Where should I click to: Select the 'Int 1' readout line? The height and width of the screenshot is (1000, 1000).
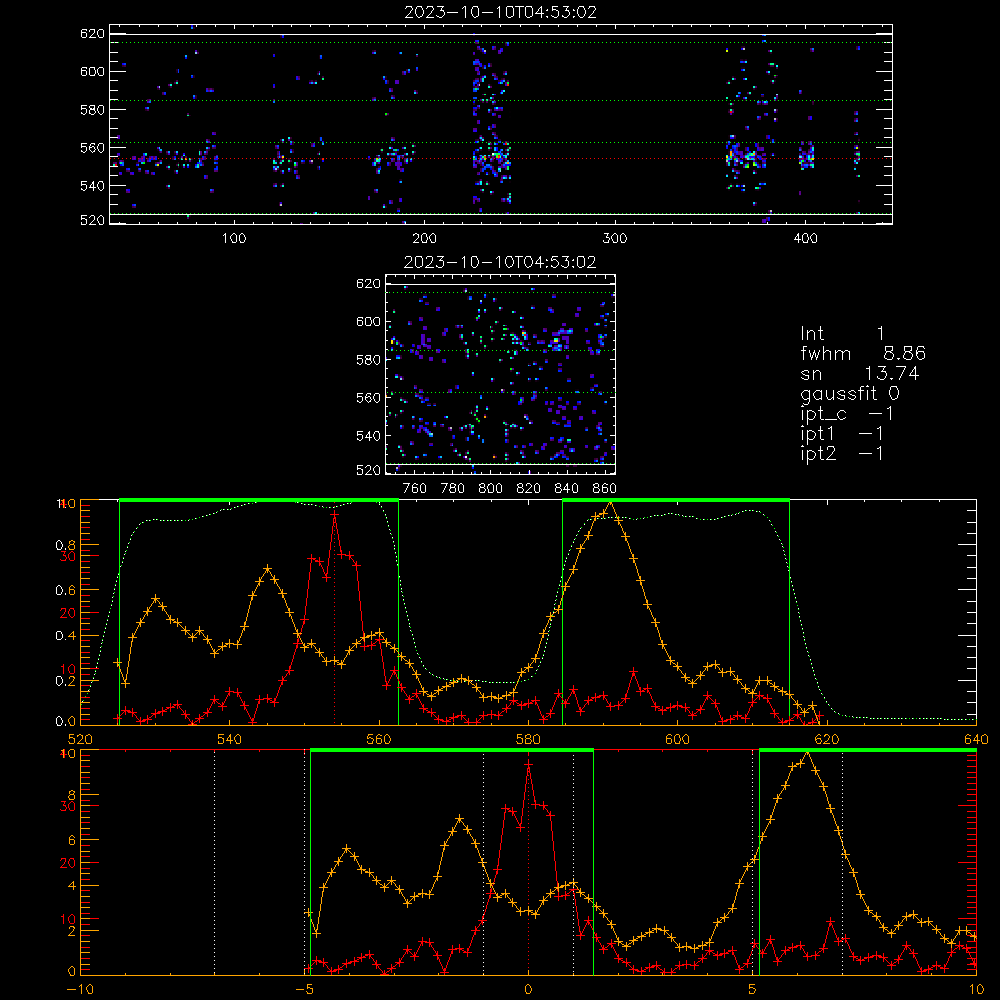[842, 334]
